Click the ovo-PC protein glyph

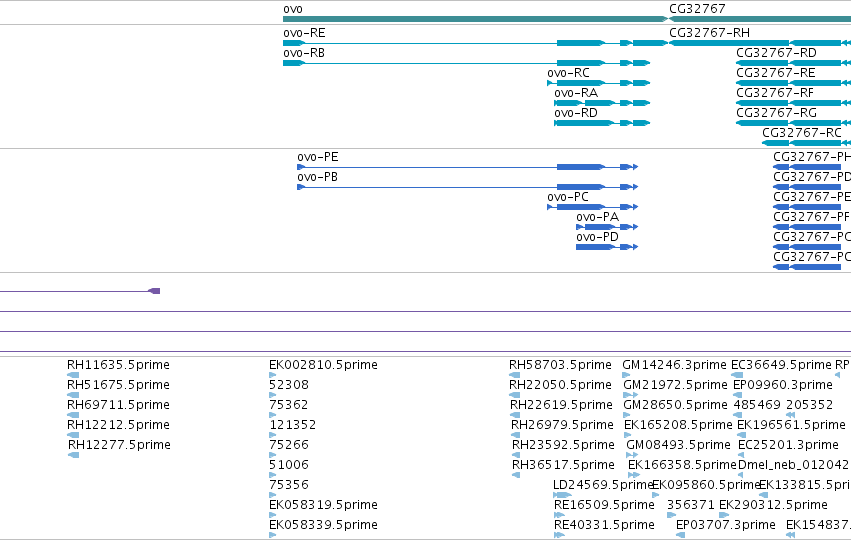point(592,207)
